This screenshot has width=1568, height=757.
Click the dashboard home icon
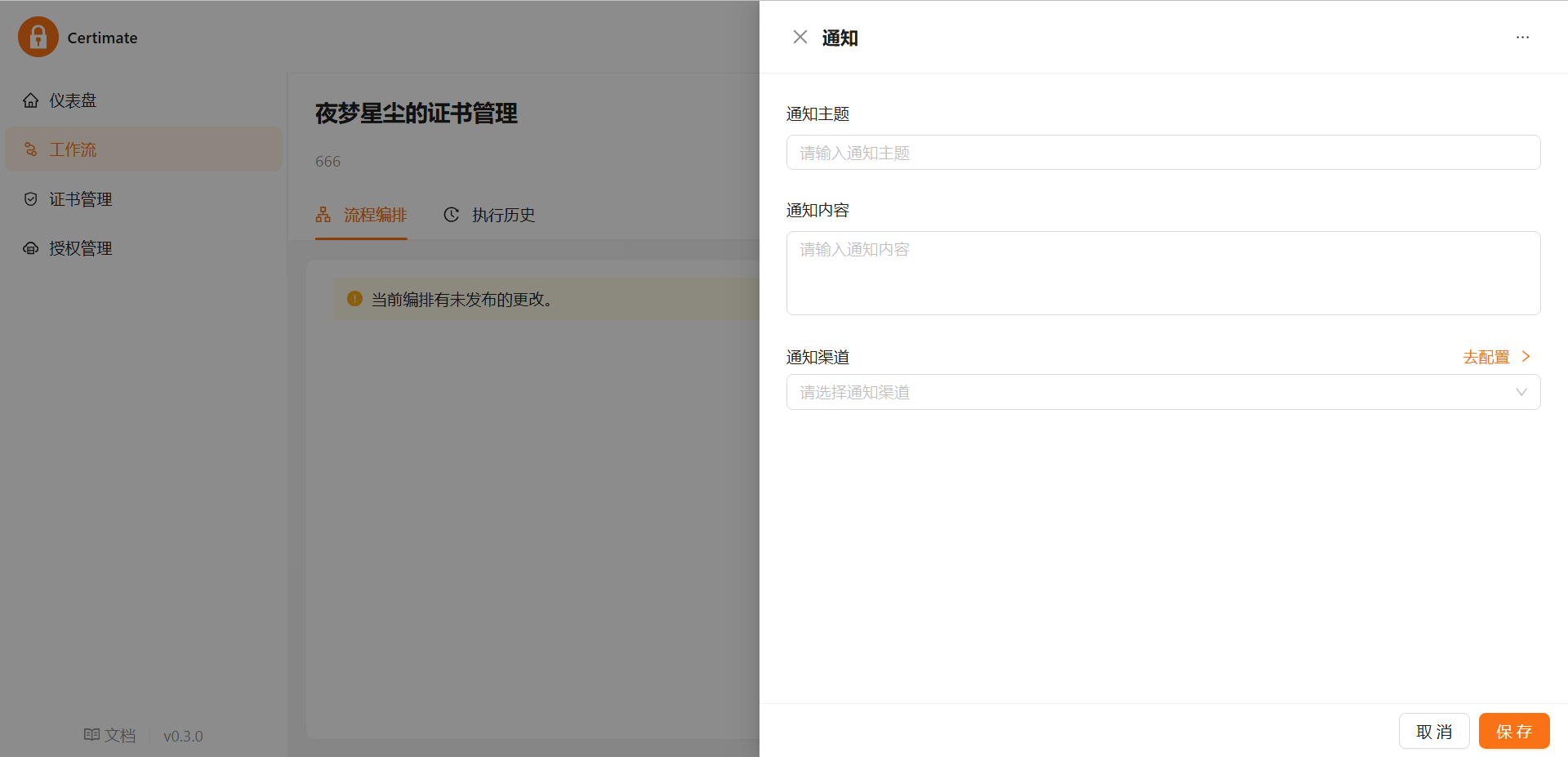point(31,100)
